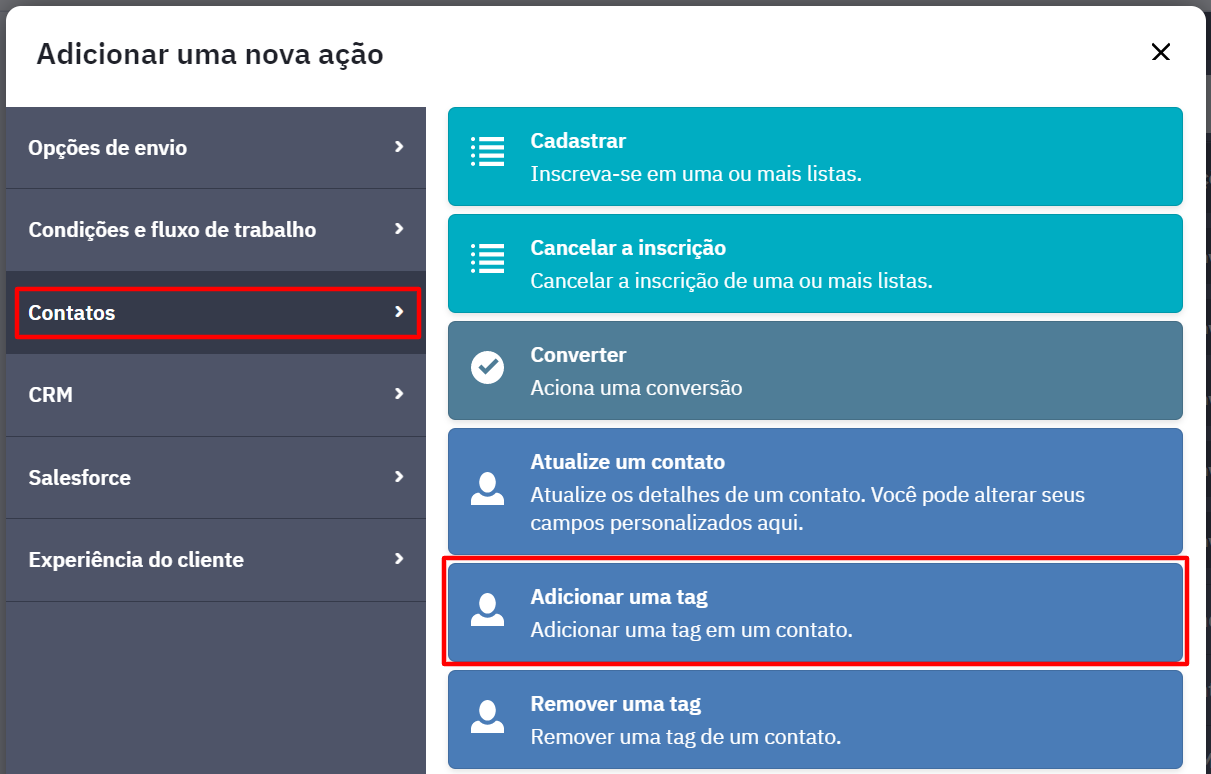Close the Adicionar uma nova ação dialog
The height and width of the screenshot is (774, 1211).
point(1160,53)
